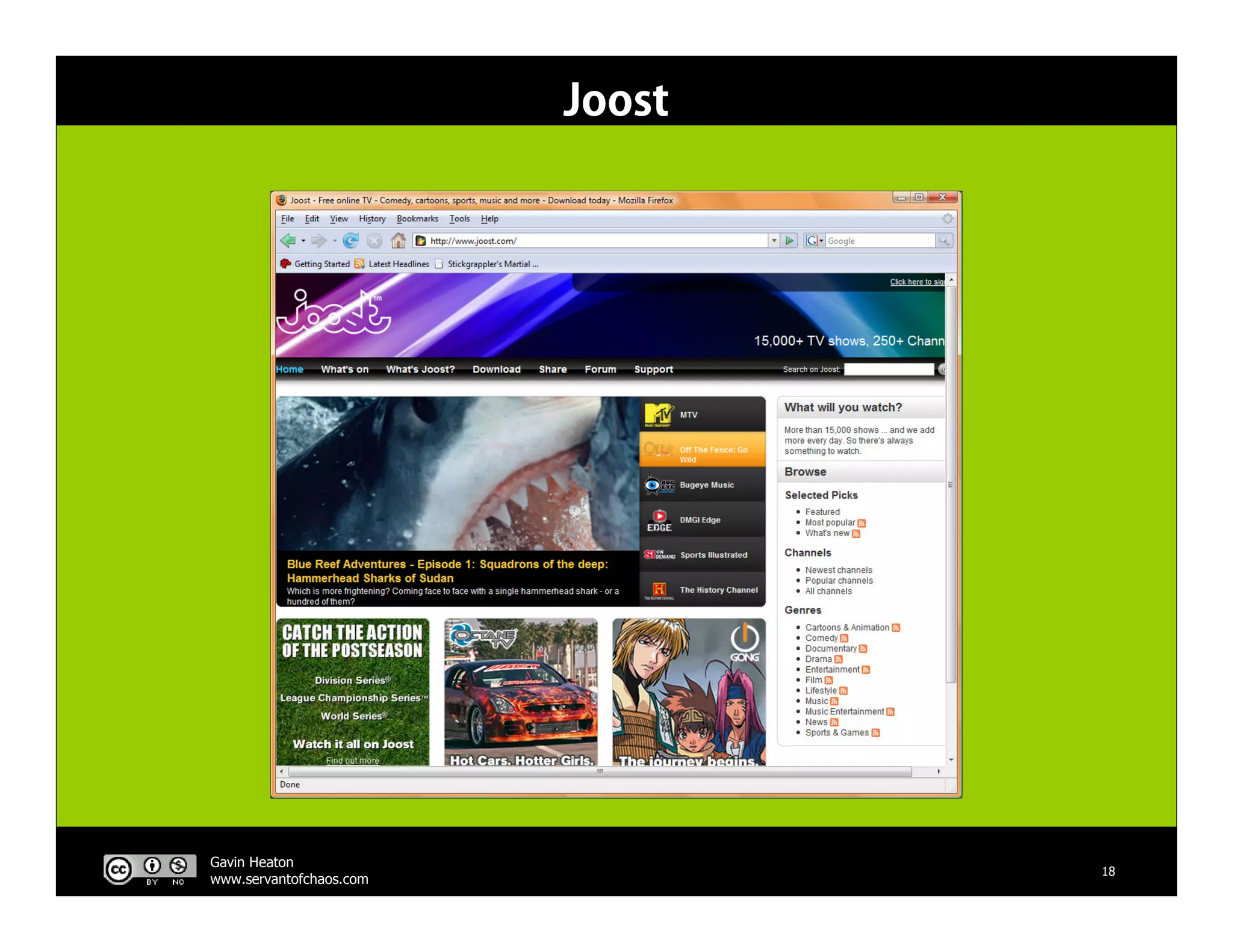Click the Firefox back arrow button
This screenshot has width=1233, height=952.
288,241
